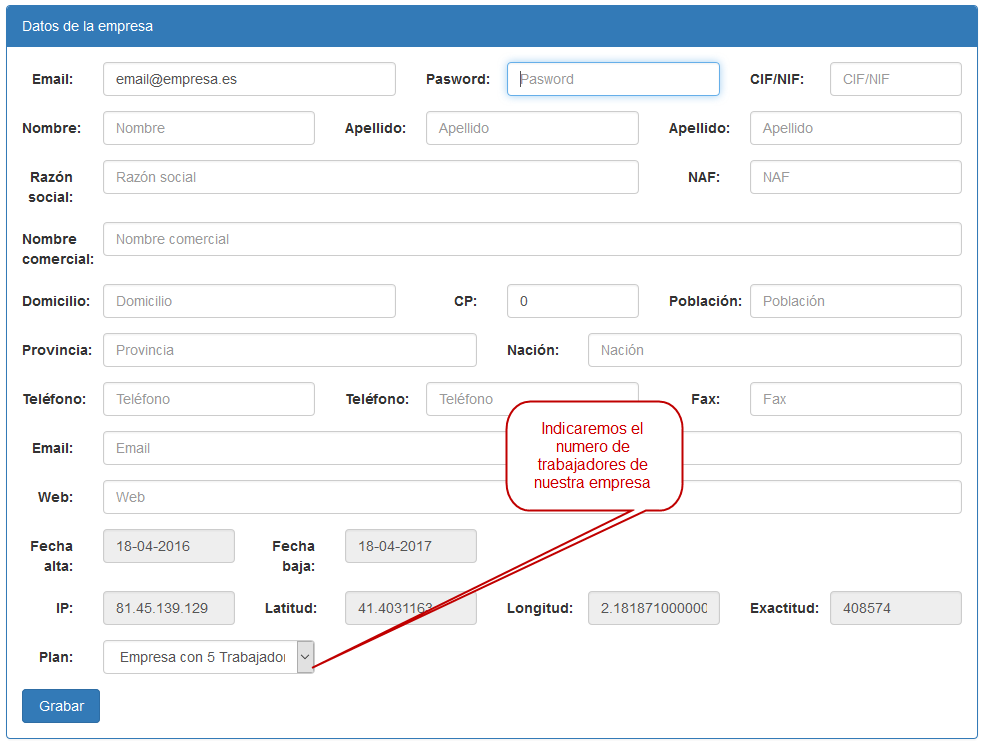Focus the Web address field

tap(300, 497)
